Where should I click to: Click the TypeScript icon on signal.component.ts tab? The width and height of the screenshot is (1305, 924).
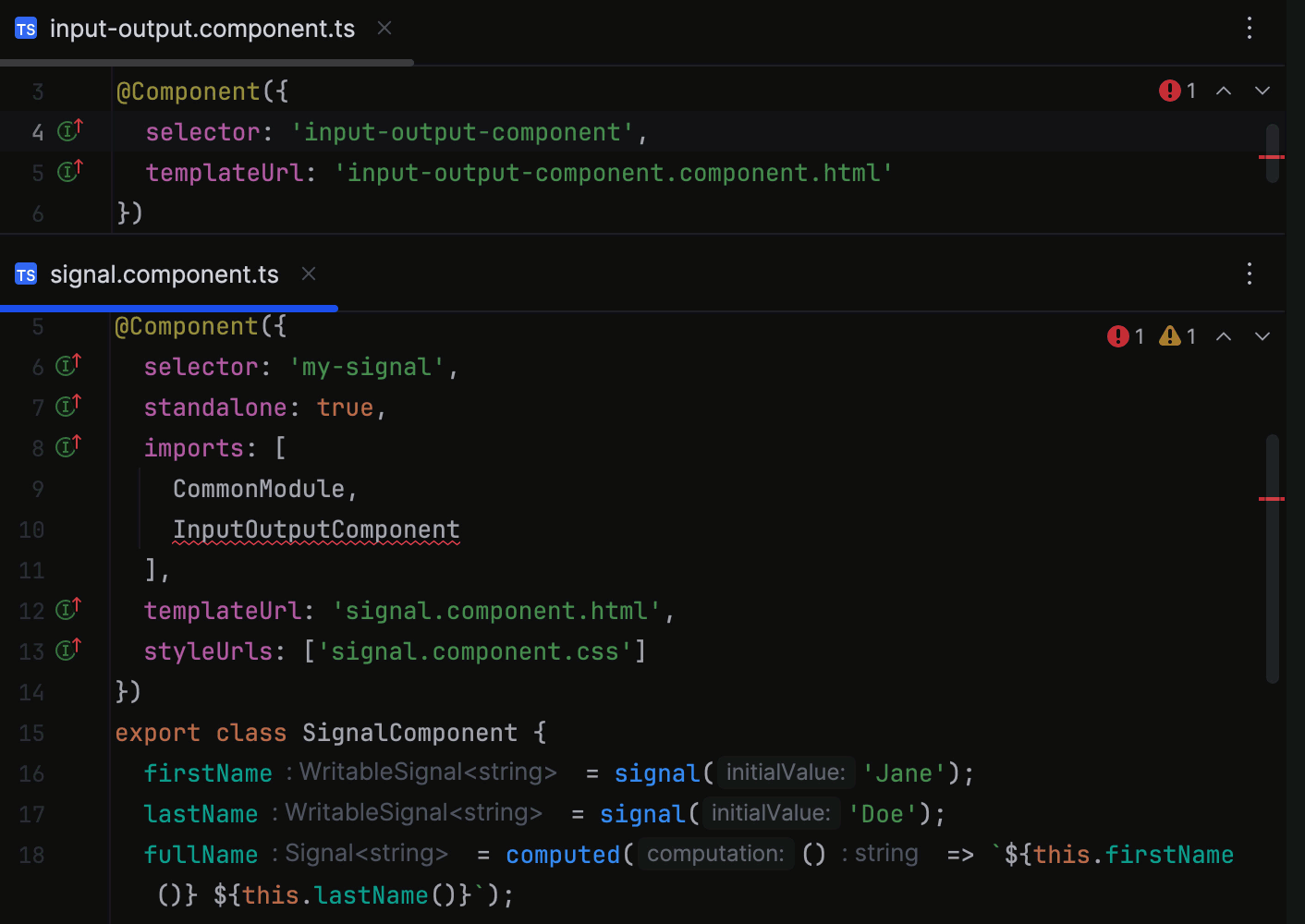(x=25, y=274)
